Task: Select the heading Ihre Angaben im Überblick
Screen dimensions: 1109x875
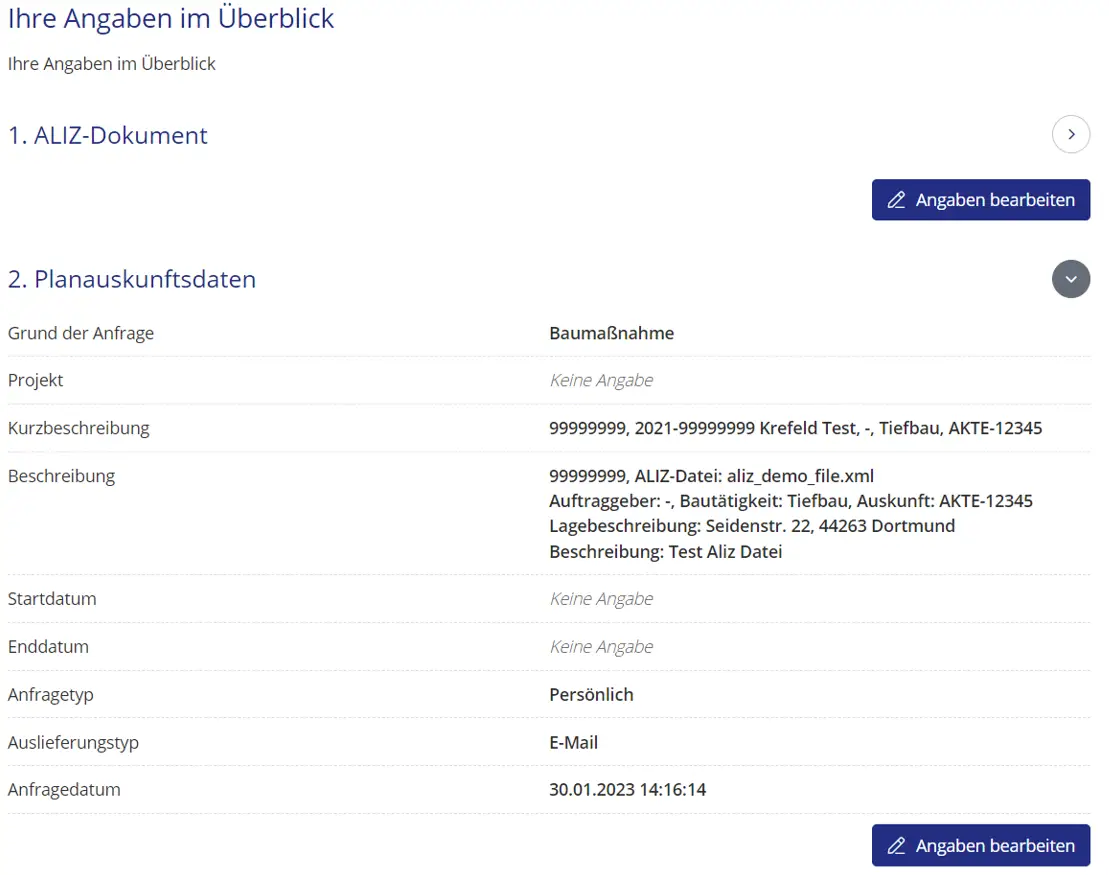Action: click(x=171, y=18)
